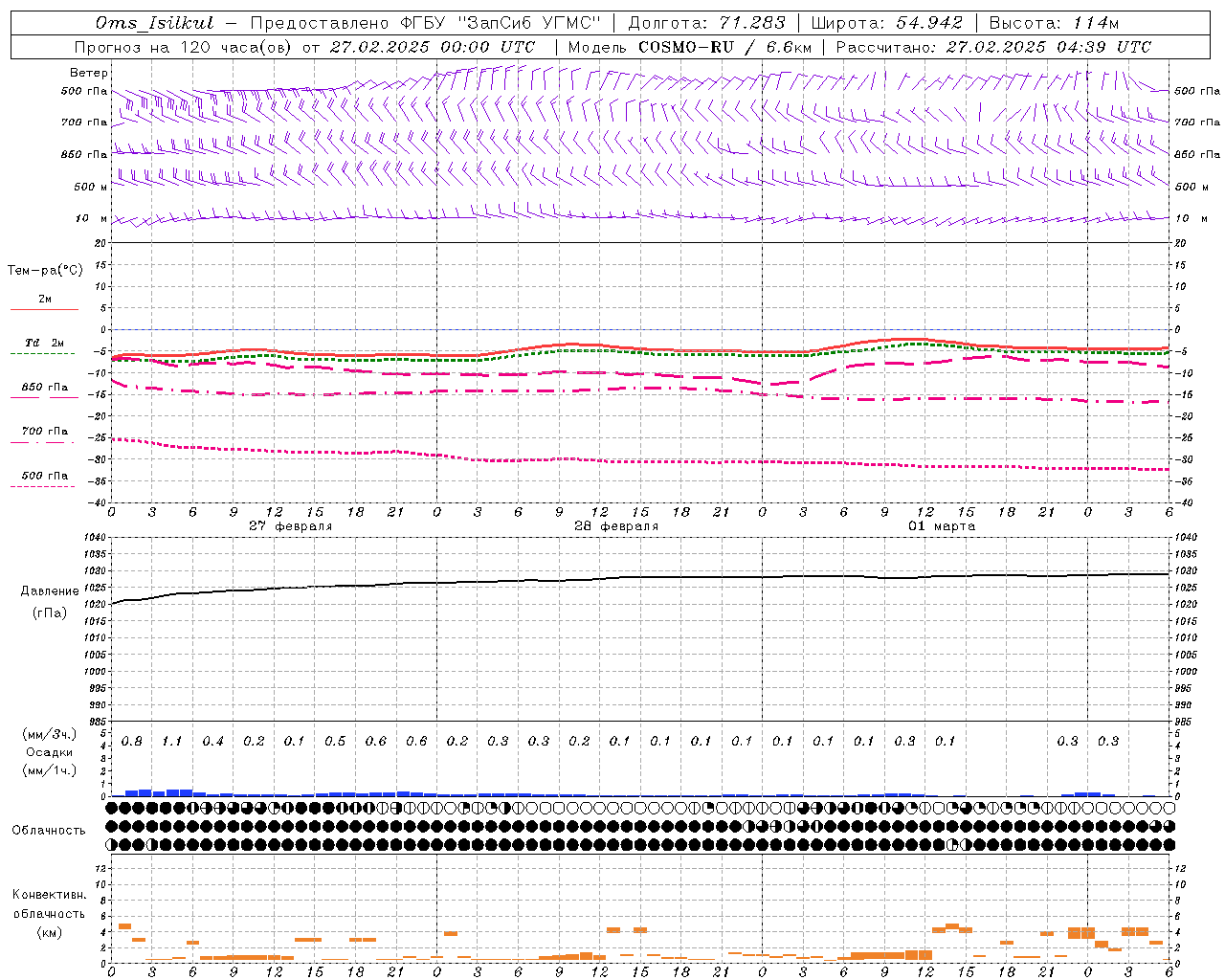The image size is (1225, 980).
Task: Click the 'Рассчитано: 27.02.2025 04:39 UTC' timestamp
Action: (x=993, y=47)
